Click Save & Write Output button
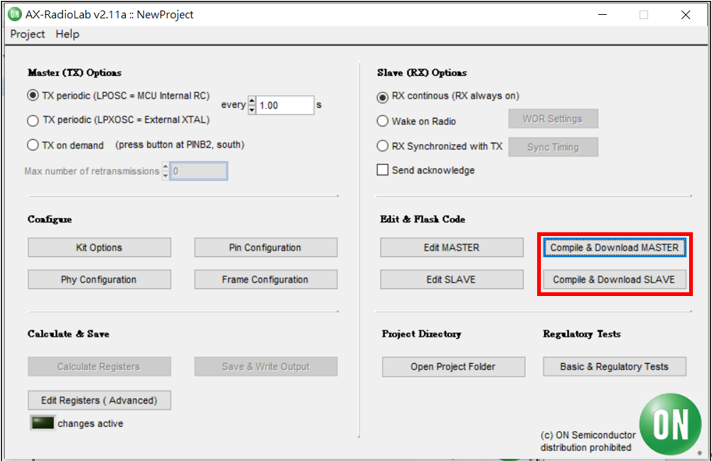 pos(266,367)
